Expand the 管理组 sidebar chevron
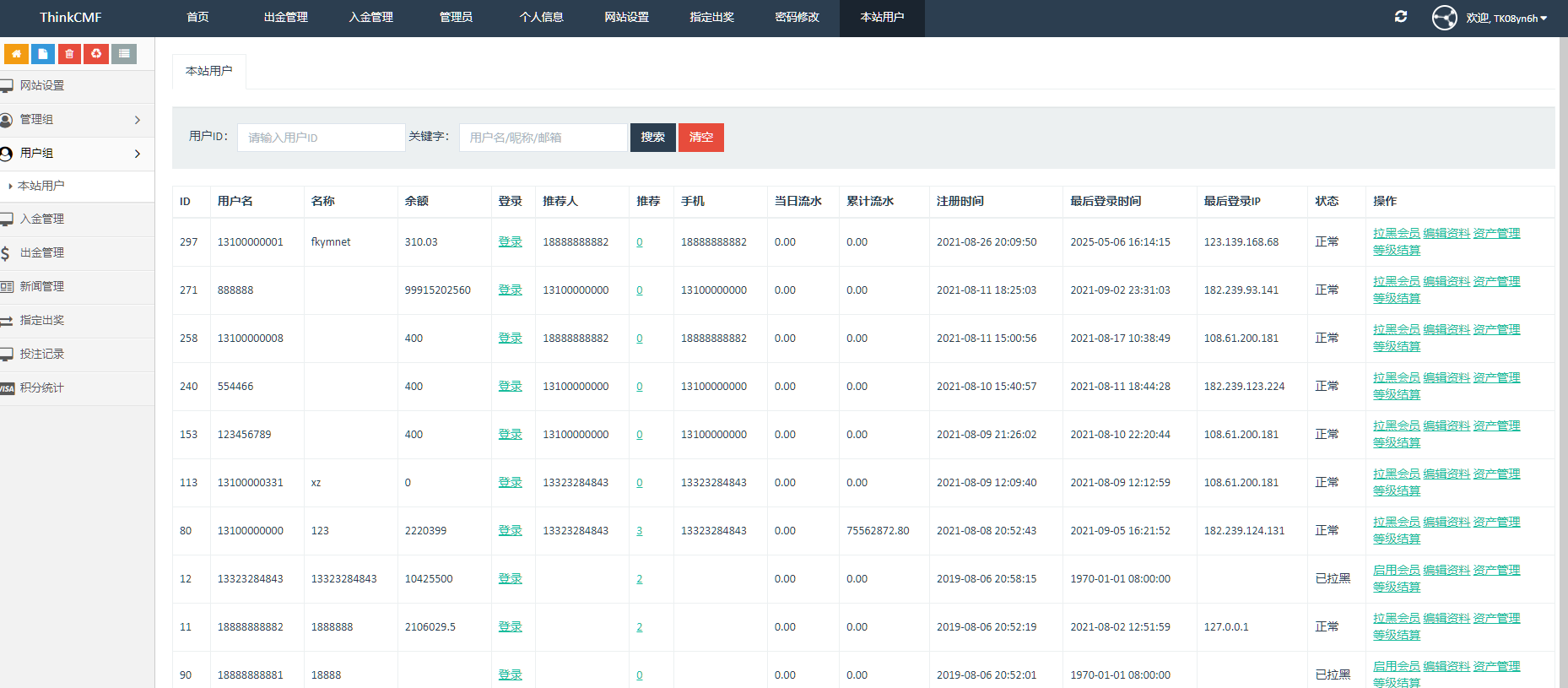This screenshot has height=688, width=1568. 138,120
